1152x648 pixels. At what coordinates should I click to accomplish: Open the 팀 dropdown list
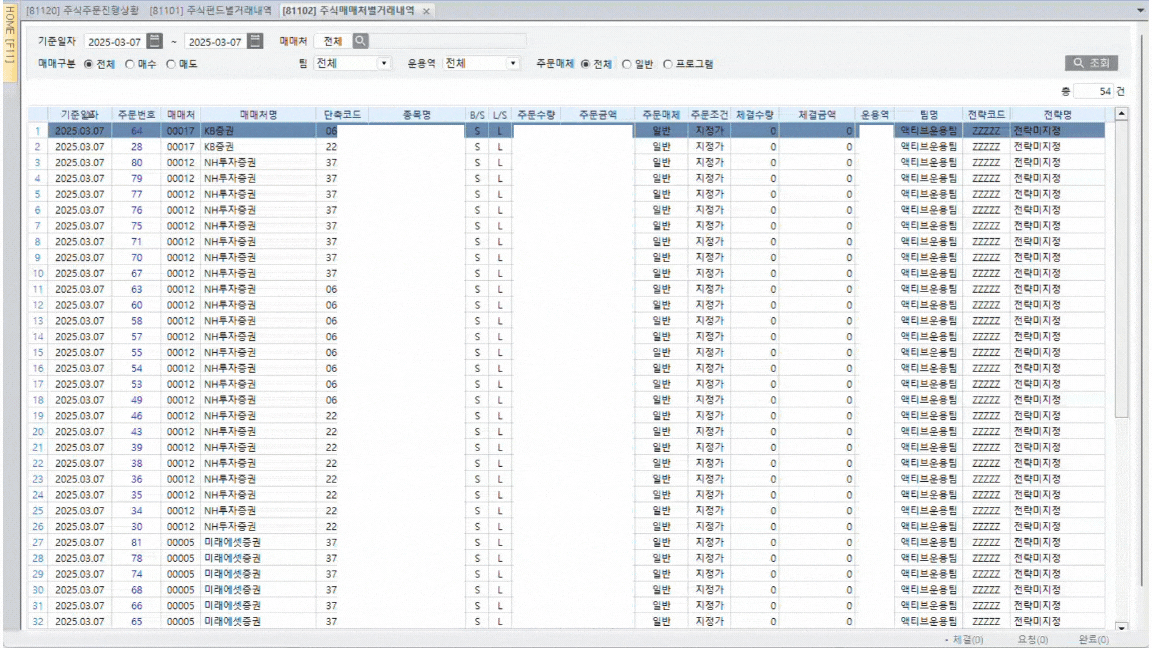coord(384,63)
